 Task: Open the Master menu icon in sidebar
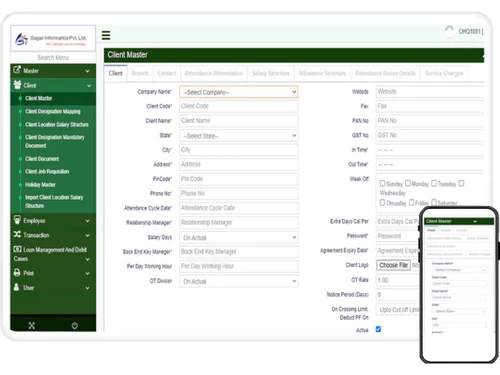tap(17, 70)
